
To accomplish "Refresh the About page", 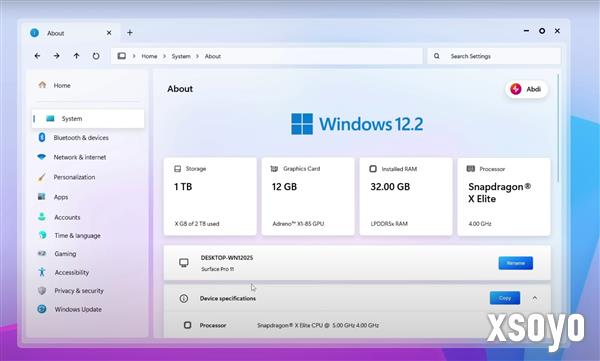I will point(96,56).
